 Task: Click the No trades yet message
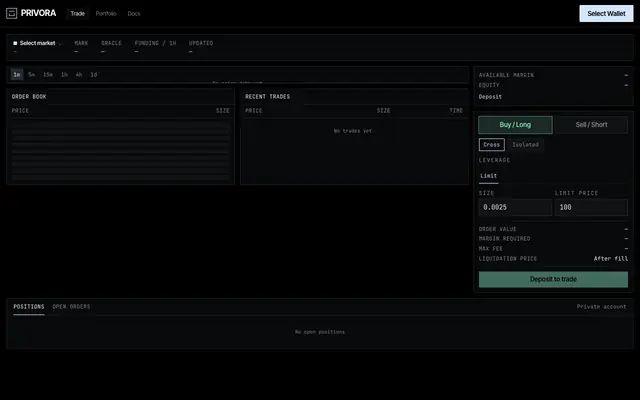click(x=353, y=131)
